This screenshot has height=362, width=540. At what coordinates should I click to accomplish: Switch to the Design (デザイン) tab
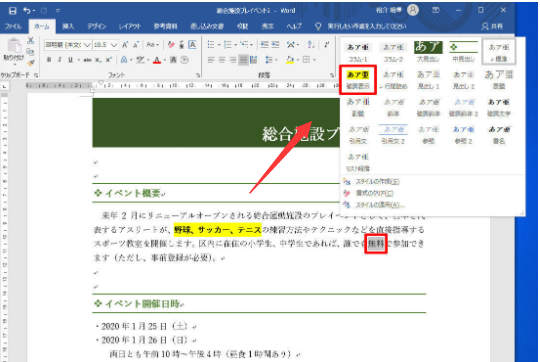pos(96,27)
